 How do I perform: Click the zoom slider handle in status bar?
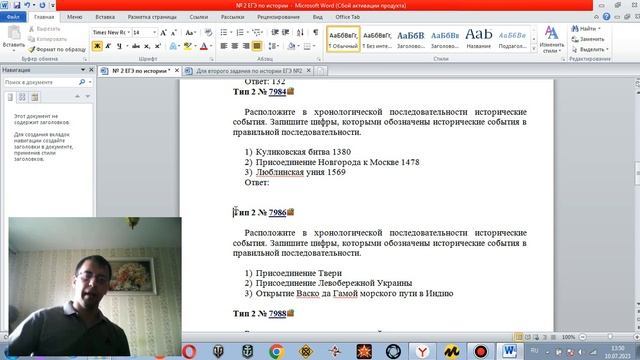(x=609, y=337)
